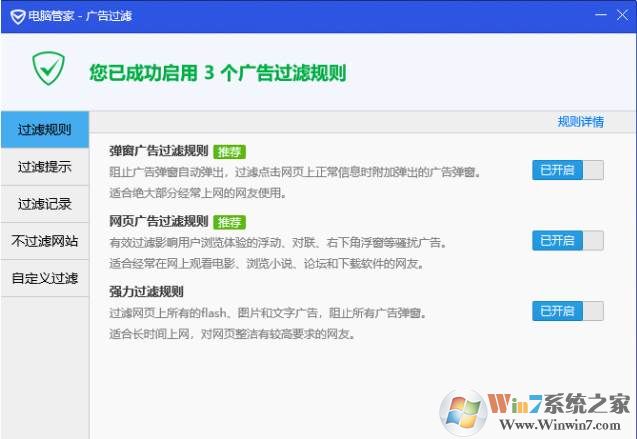The width and height of the screenshot is (637, 439).
Task: Click the description starting 有效过滤影响用户浏览体验
Action: coord(278,243)
